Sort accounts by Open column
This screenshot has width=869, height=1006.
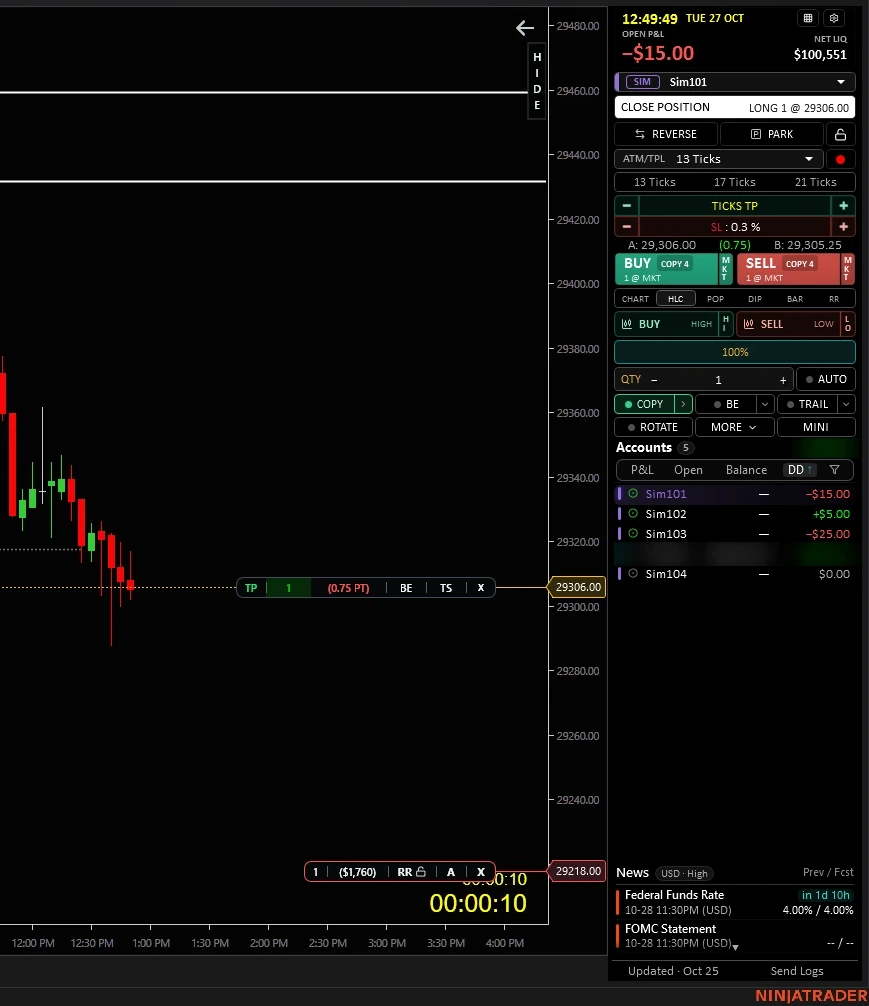click(688, 470)
